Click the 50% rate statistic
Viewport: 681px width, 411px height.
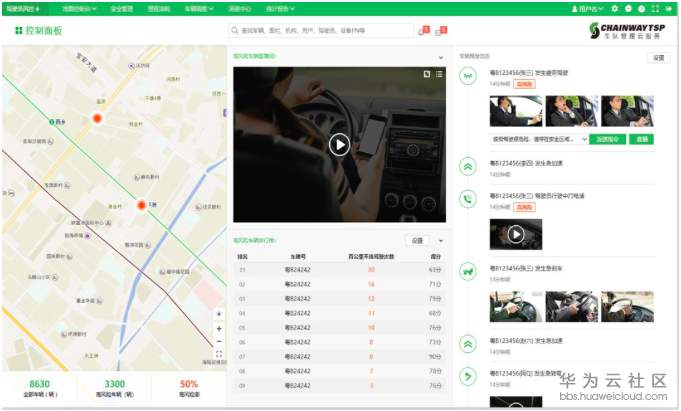coord(189,388)
